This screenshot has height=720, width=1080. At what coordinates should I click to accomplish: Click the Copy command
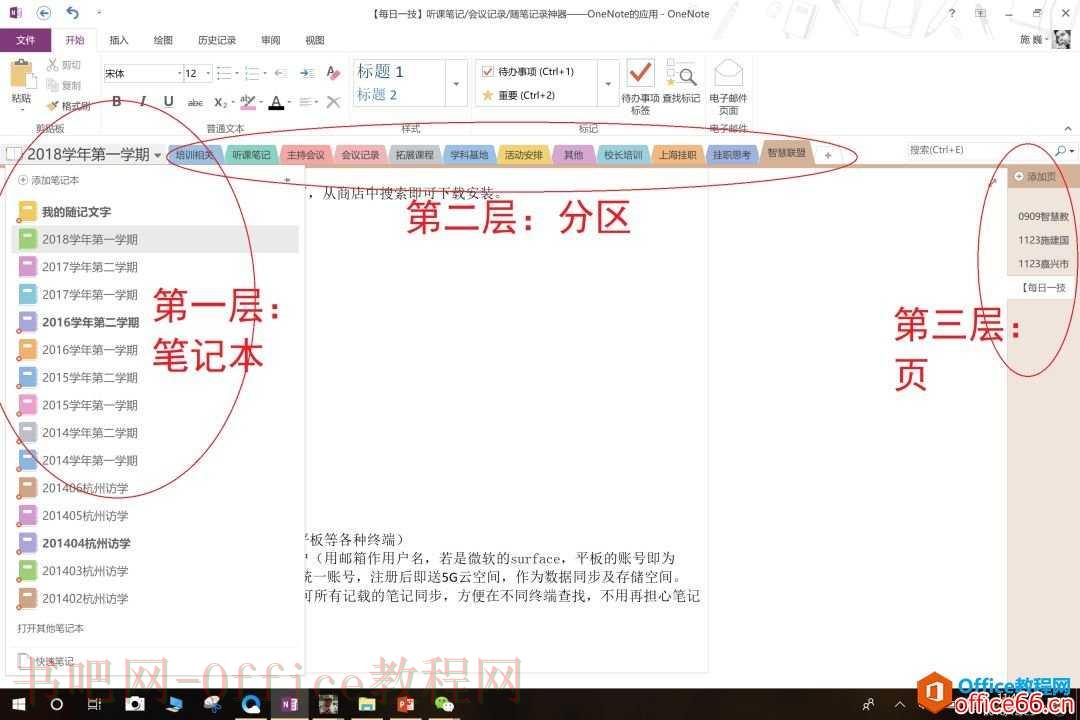point(63,85)
